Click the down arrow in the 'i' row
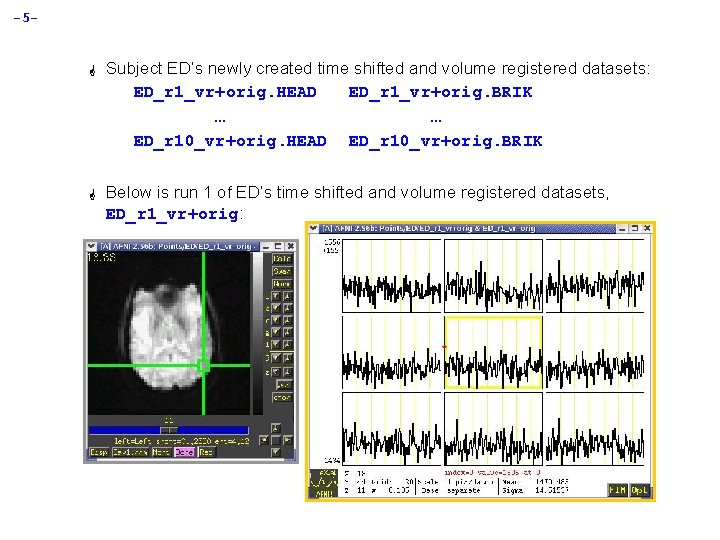Image resolution: width=720 pixels, height=540 pixels. point(276,344)
